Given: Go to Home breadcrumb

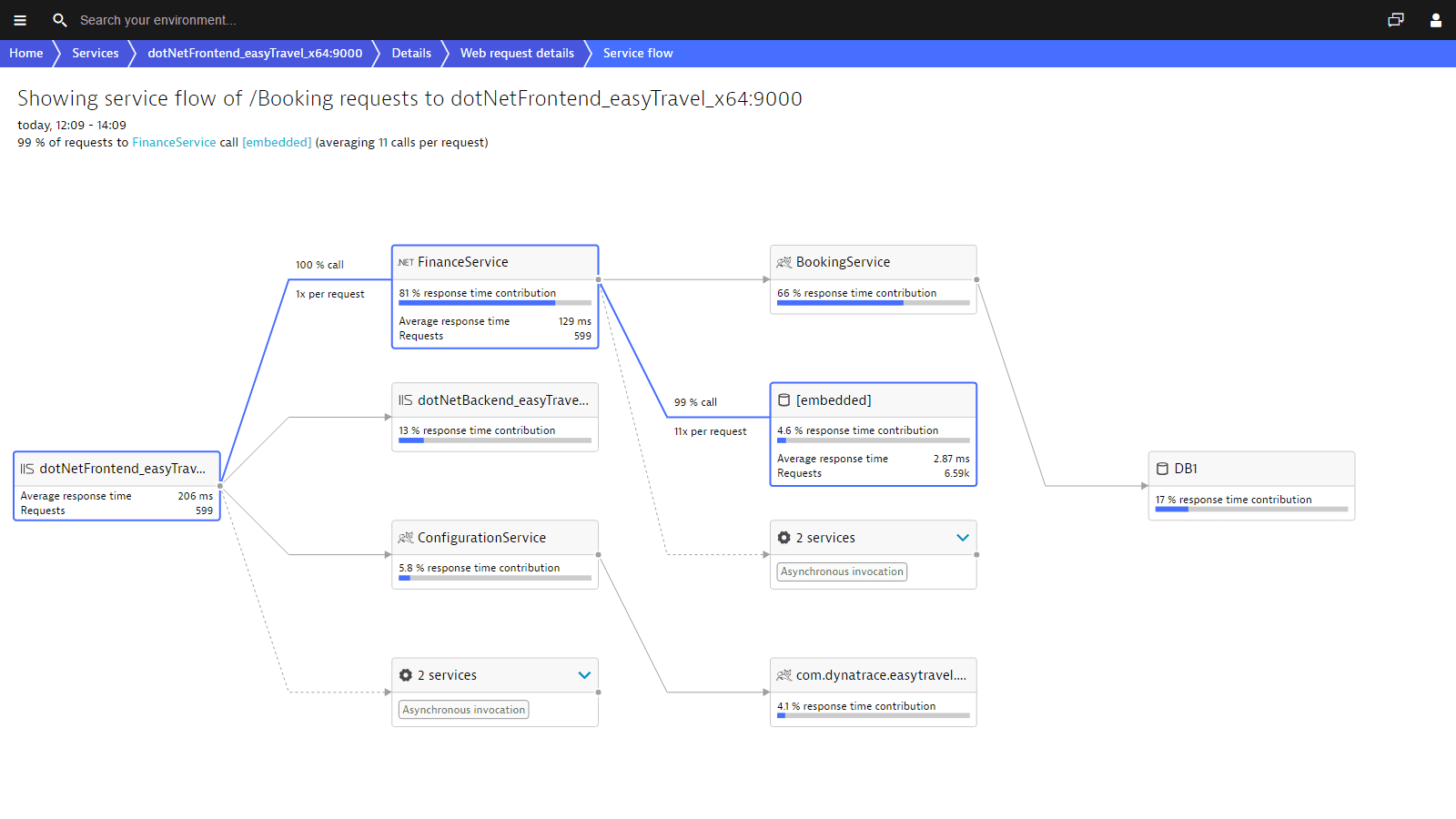Looking at the screenshot, I should point(26,53).
